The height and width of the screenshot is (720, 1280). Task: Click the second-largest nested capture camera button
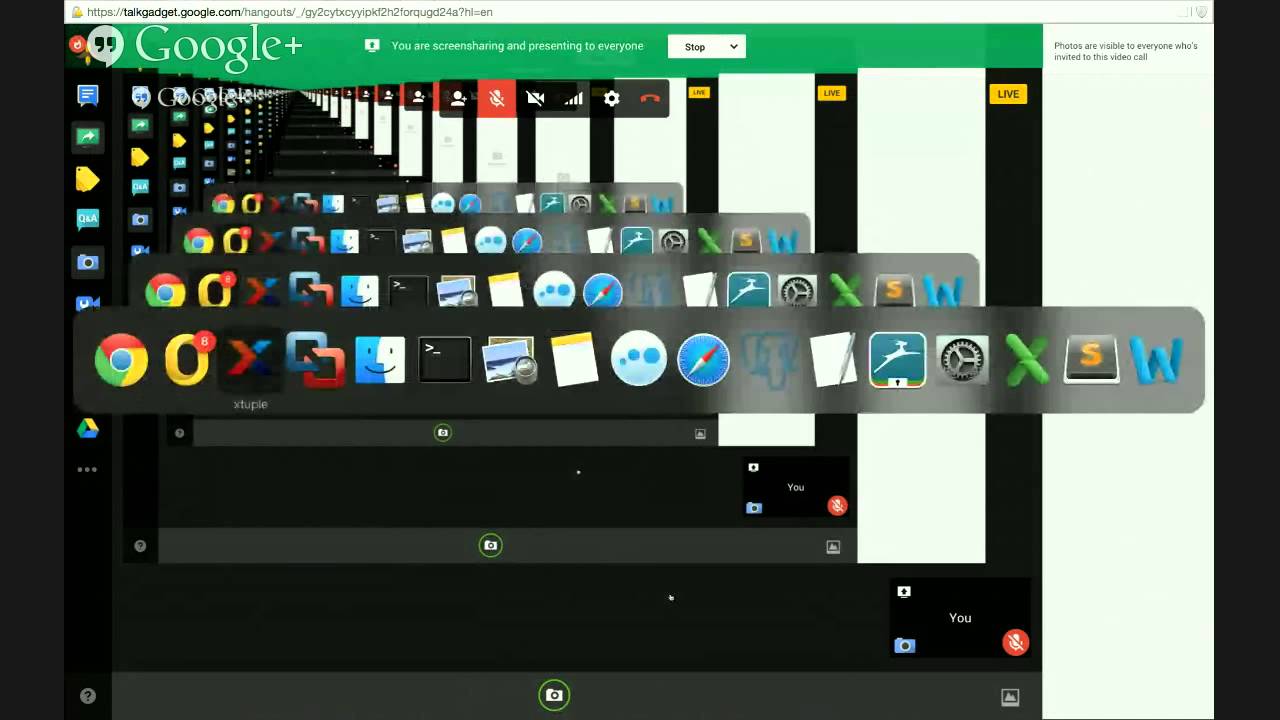click(490, 545)
